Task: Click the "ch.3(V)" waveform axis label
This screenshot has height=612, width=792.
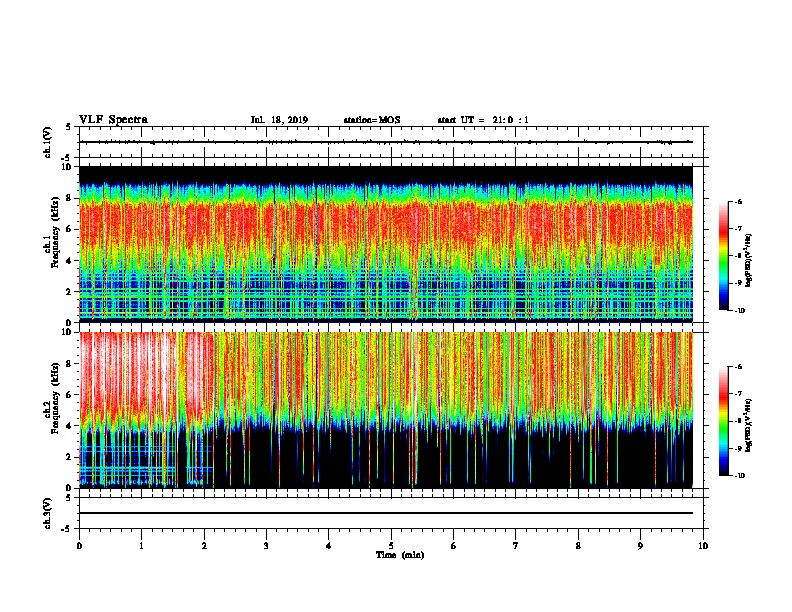Action: [48, 513]
